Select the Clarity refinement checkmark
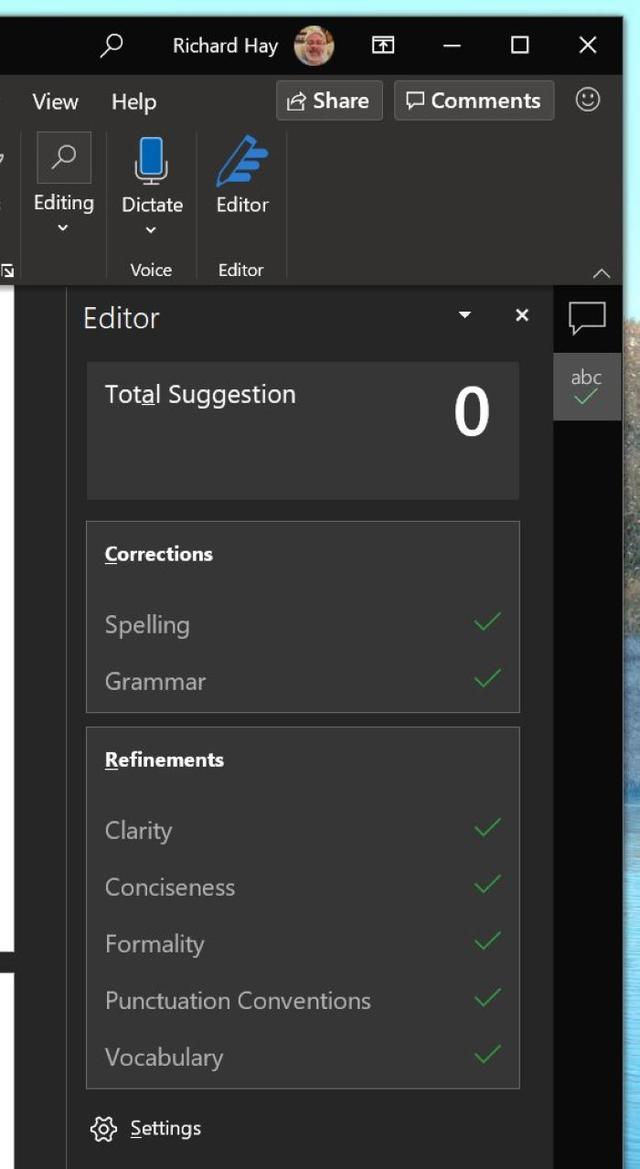Viewport: 640px width, 1169px height. 487,827
